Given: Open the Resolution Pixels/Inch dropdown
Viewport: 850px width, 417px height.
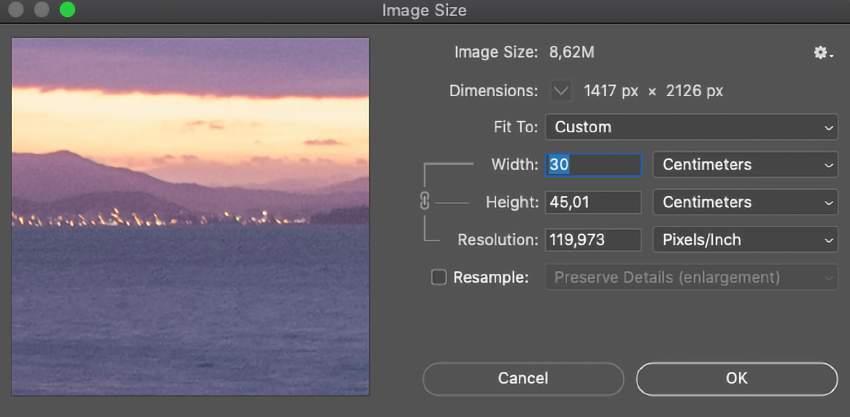Looking at the screenshot, I should [745, 240].
